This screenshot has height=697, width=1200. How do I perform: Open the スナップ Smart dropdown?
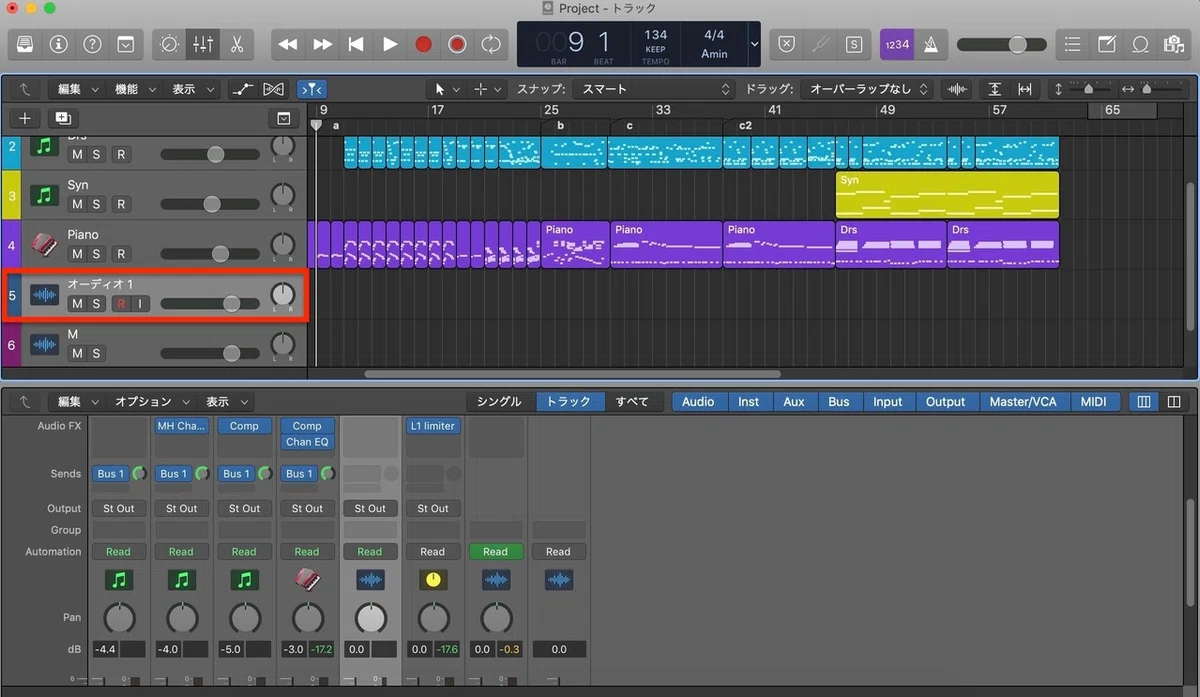[655, 89]
